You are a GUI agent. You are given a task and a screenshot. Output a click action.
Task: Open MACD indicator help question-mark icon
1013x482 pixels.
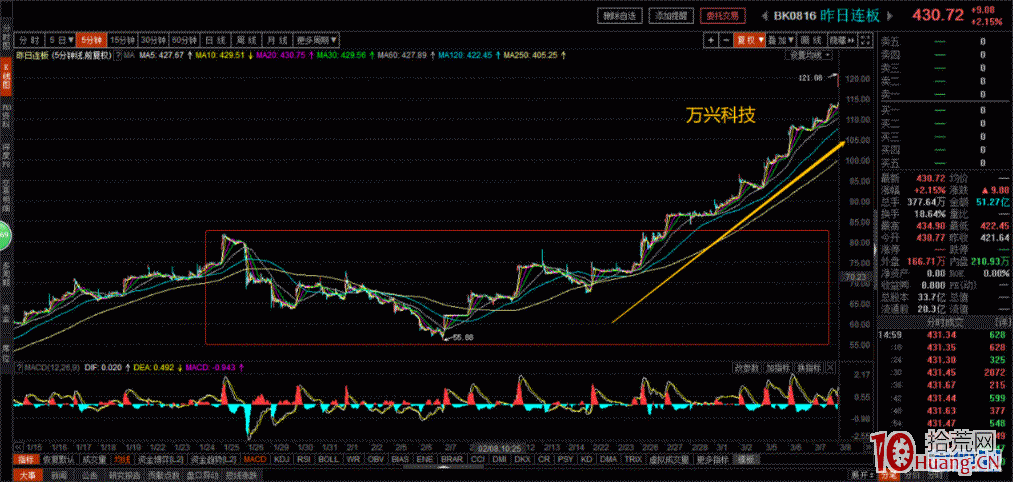[x=19, y=367]
